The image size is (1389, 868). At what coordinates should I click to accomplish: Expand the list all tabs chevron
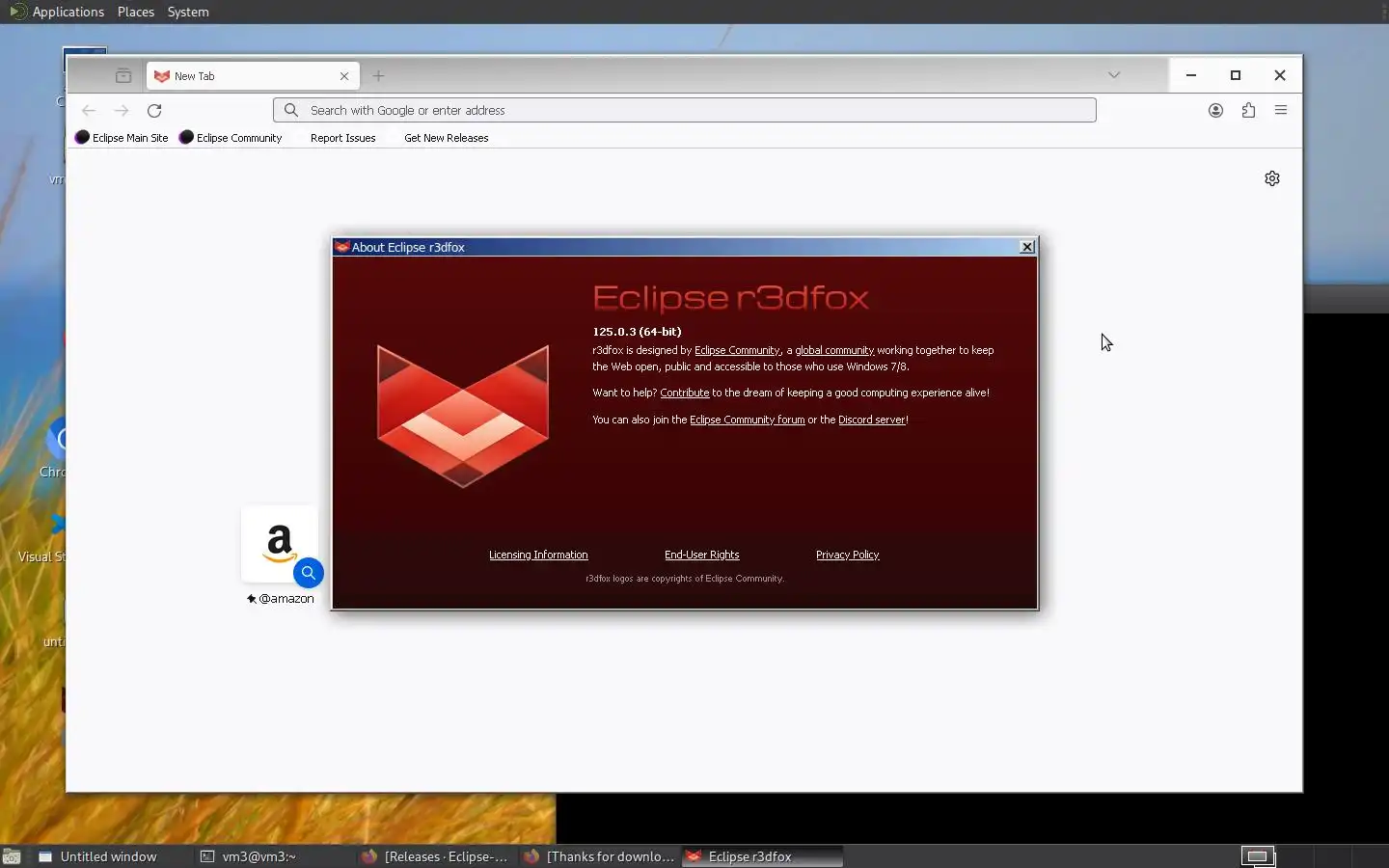pyautogui.click(x=1114, y=75)
